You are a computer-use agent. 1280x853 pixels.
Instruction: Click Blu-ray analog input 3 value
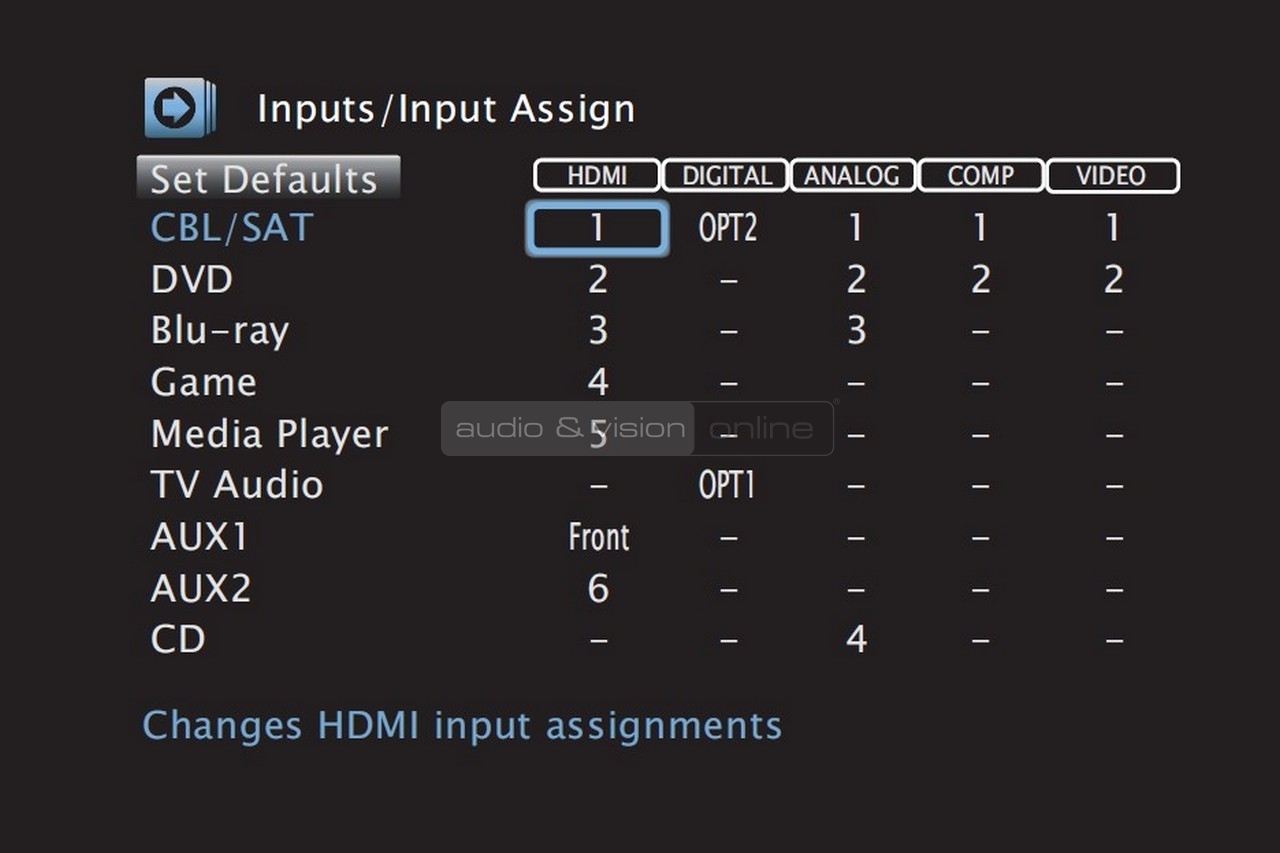click(856, 331)
